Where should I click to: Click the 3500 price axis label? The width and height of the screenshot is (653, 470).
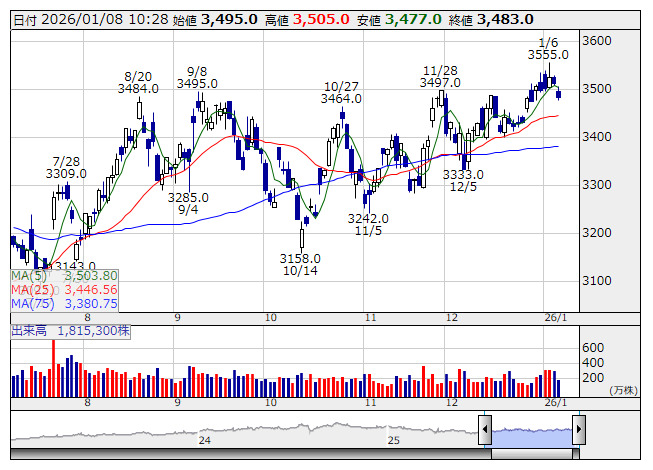[x=597, y=89]
